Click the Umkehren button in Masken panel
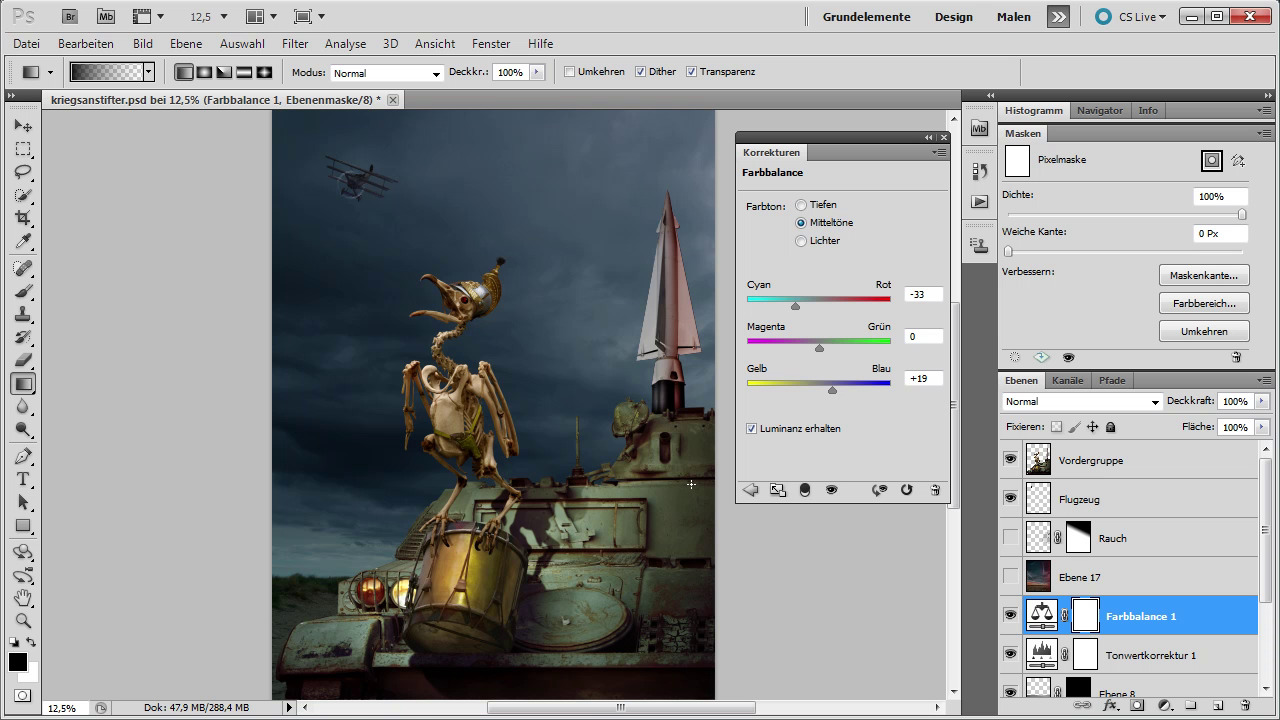The height and width of the screenshot is (720, 1280). tap(1204, 331)
